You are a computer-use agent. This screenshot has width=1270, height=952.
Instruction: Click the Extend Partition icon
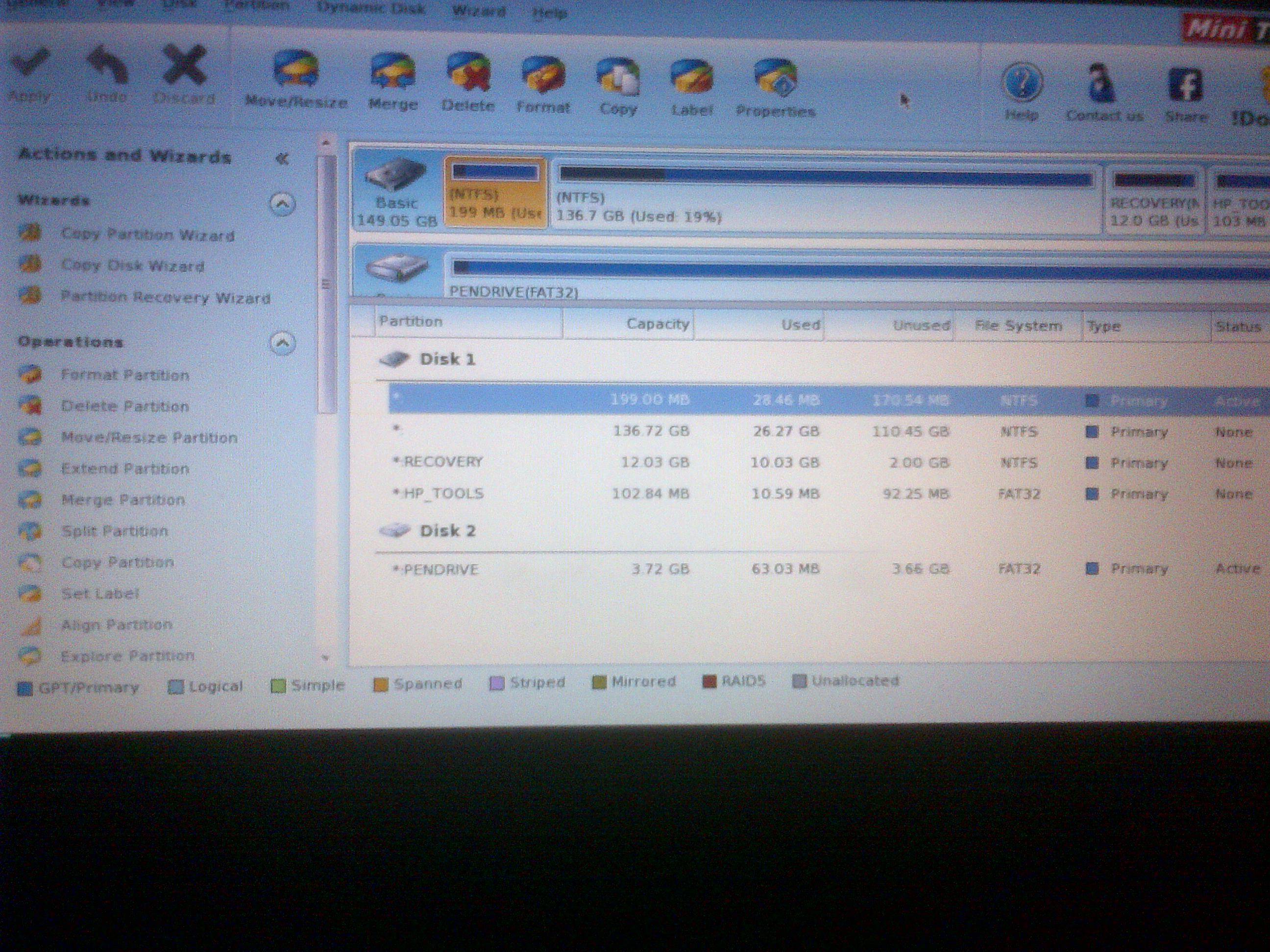[x=30, y=468]
